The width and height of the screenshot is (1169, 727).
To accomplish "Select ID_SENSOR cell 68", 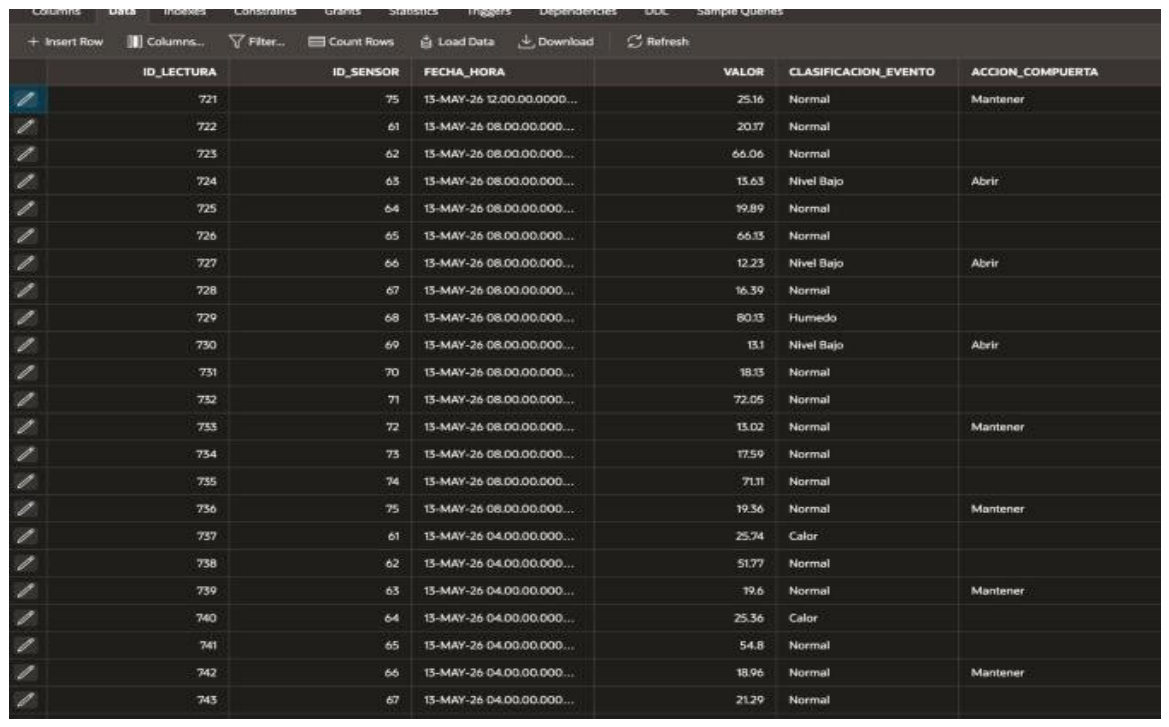I will pos(321,318).
